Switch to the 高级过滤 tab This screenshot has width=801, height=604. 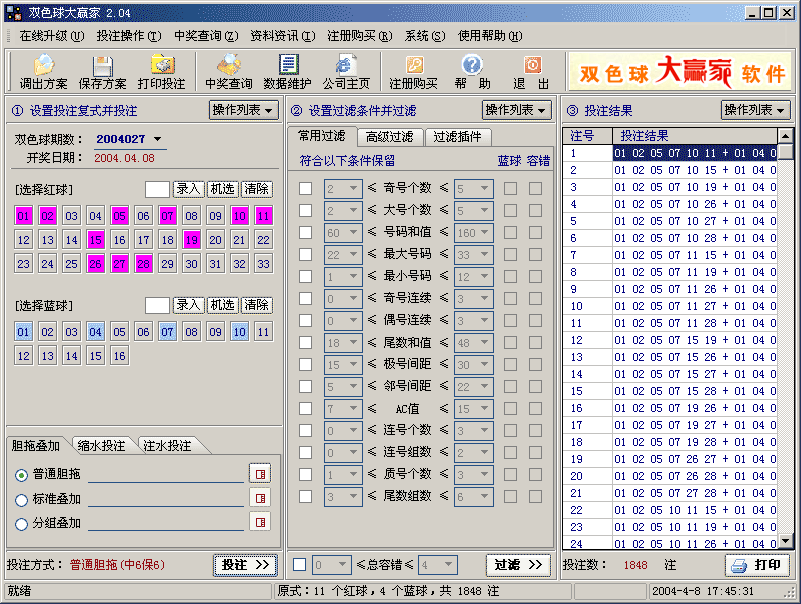389,137
